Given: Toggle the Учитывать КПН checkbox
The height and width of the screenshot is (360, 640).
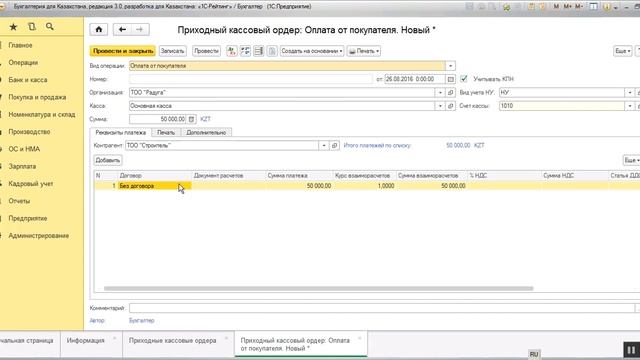Looking at the screenshot, I should point(463,79).
